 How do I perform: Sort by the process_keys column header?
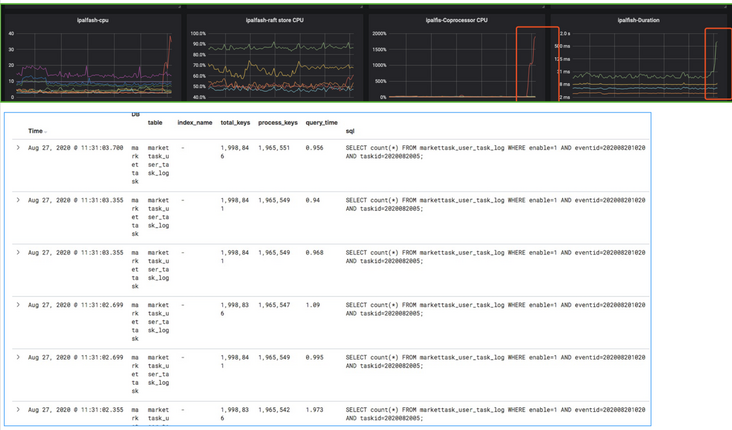[278, 122]
